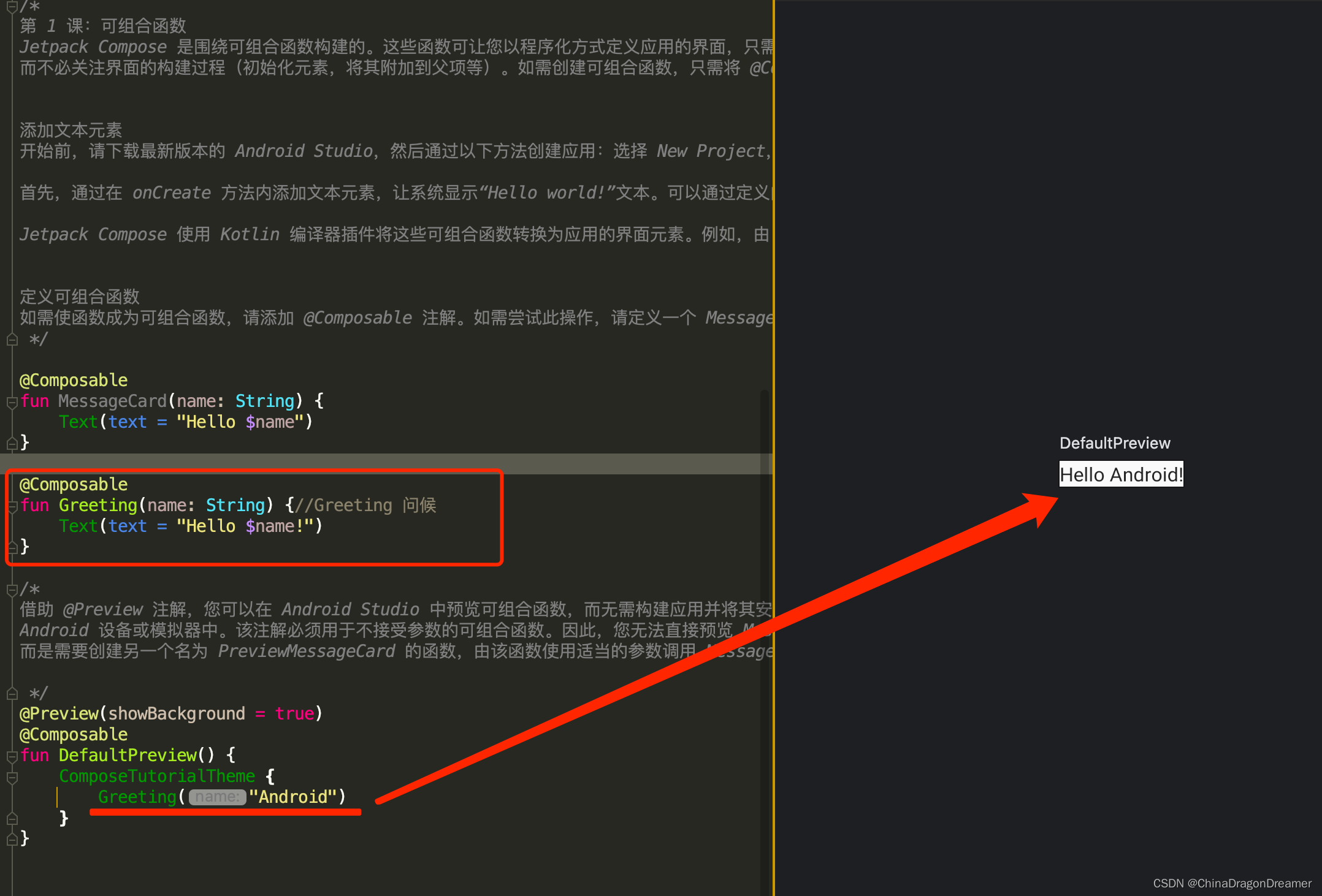Collapse the MessageCard function fold marker
This screenshot has height=896, width=1322.
pos(12,402)
